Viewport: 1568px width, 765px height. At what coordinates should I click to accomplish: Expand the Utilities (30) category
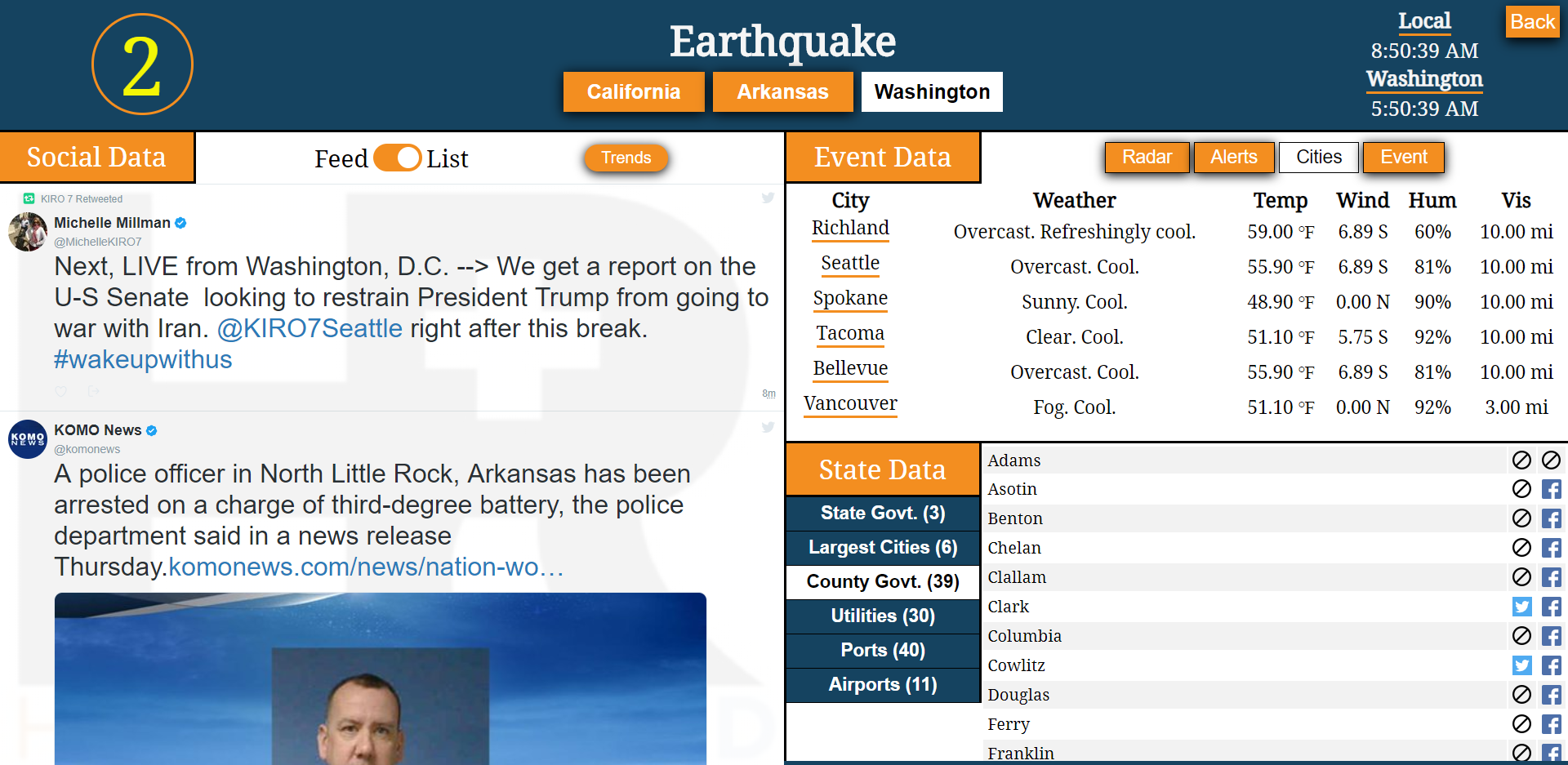point(882,616)
